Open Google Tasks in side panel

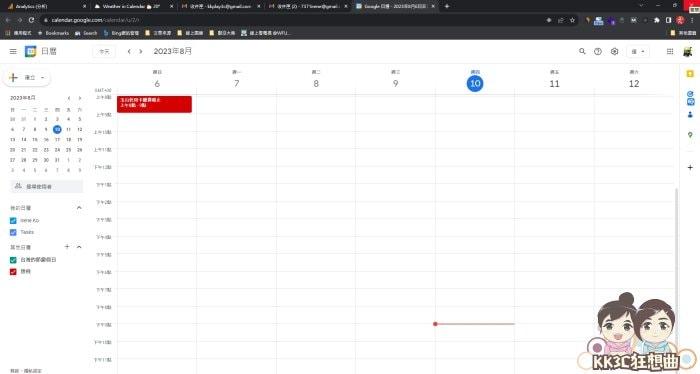pyautogui.click(x=690, y=94)
